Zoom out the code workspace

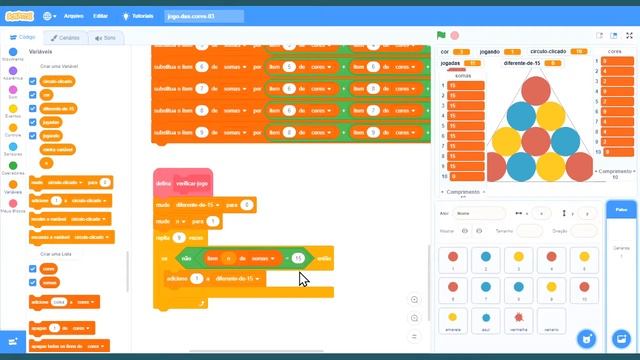[414, 318]
